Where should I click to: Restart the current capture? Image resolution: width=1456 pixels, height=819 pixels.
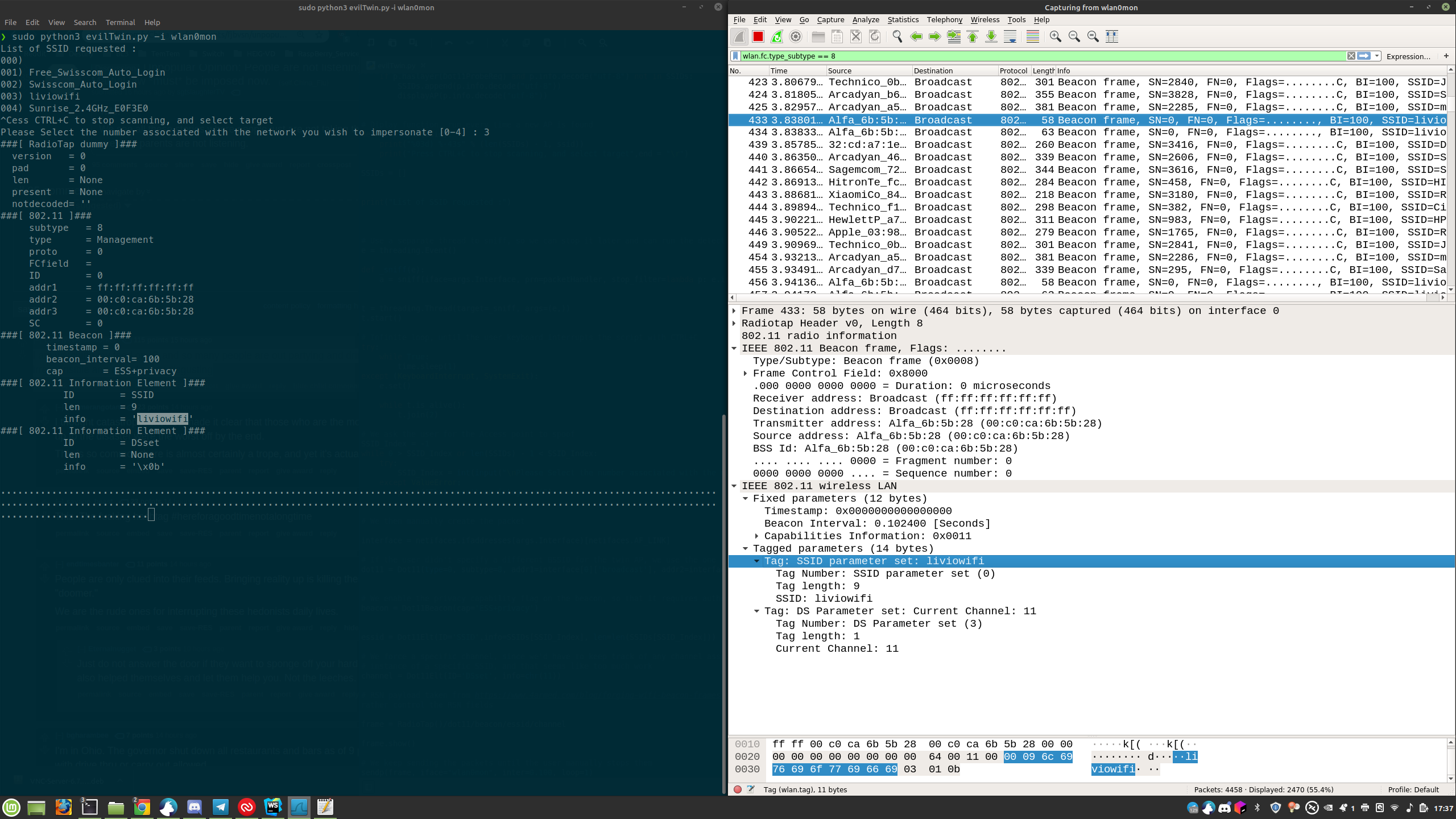[x=776, y=36]
